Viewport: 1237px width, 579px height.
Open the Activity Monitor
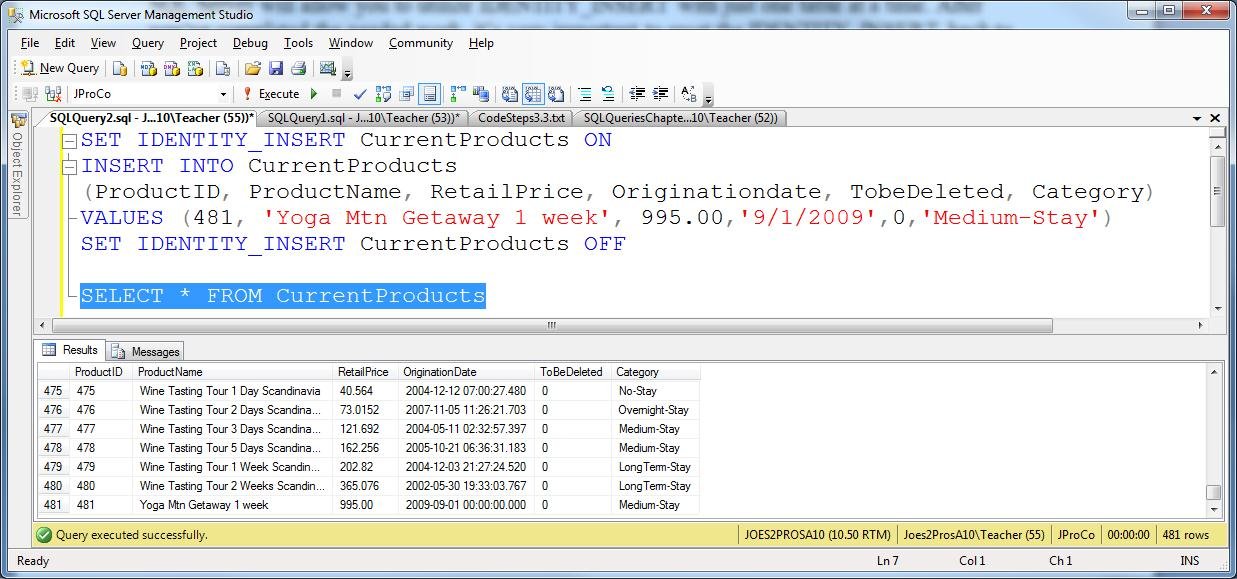tap(327, 68)
